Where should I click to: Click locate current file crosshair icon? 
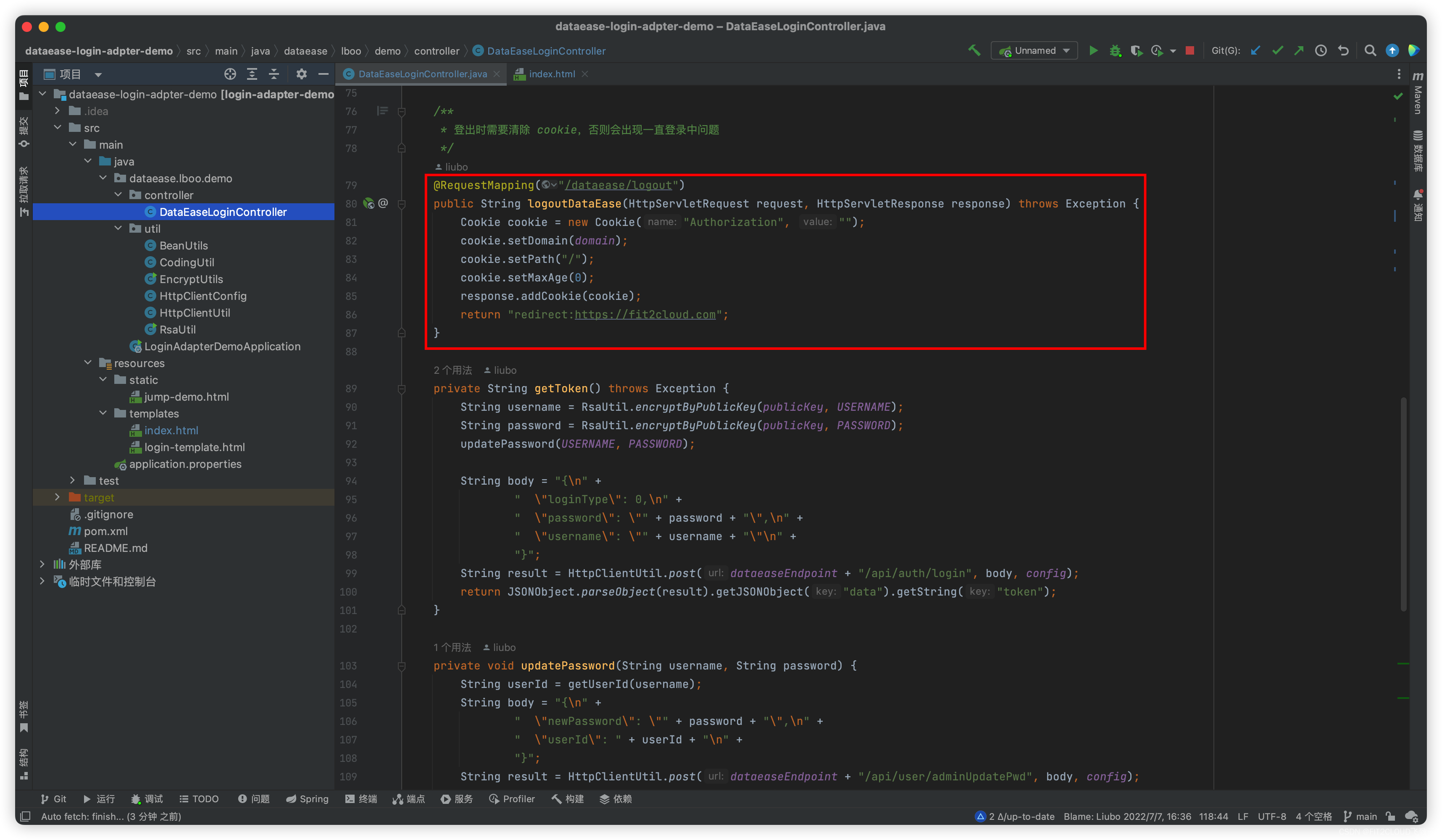[230, 74]
